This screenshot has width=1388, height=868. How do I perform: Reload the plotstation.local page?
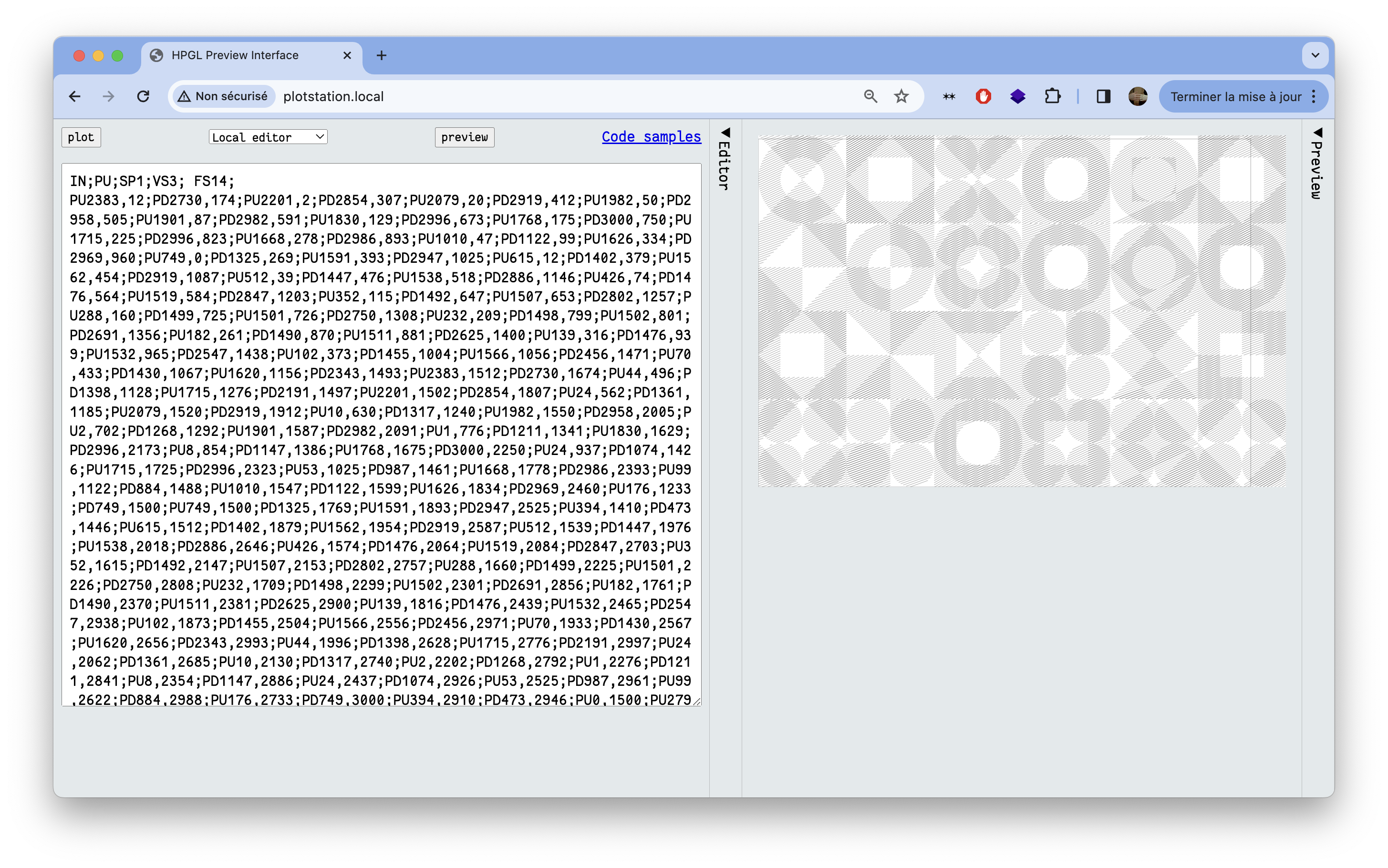click(x=144, y=96)
